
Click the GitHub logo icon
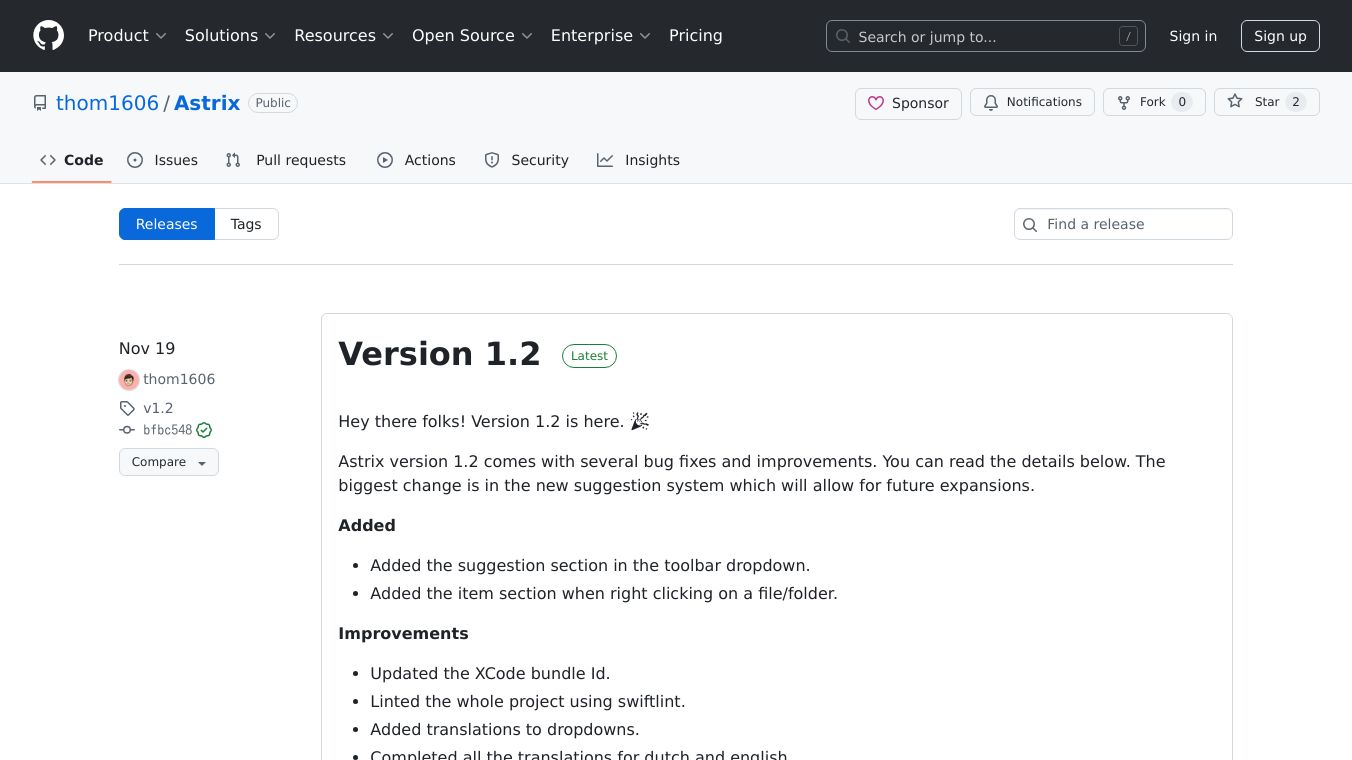click(48, 36)
